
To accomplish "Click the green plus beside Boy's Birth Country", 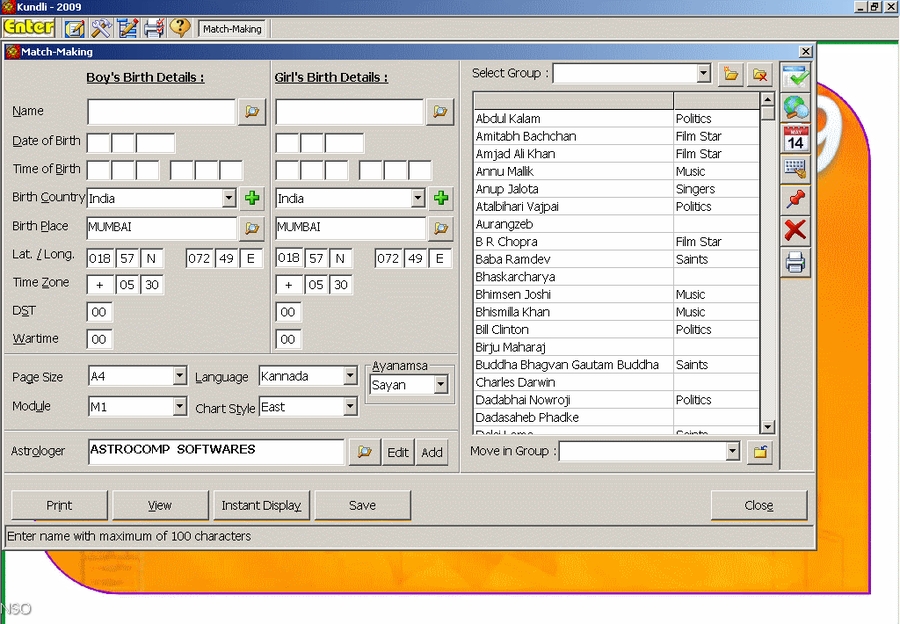I will [252, 198].
